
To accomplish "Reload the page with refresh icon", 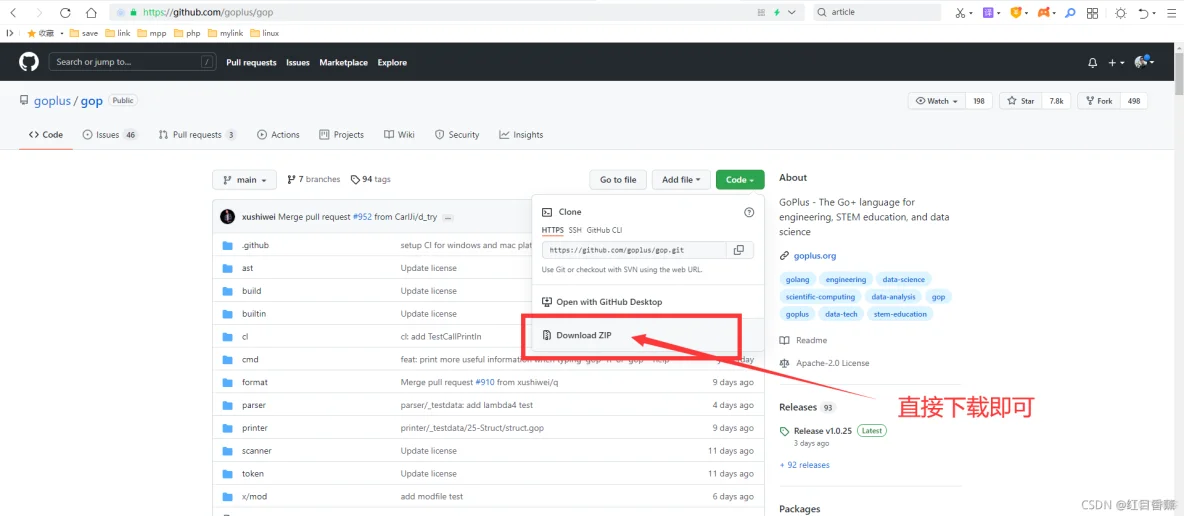I will click(65, 13).
